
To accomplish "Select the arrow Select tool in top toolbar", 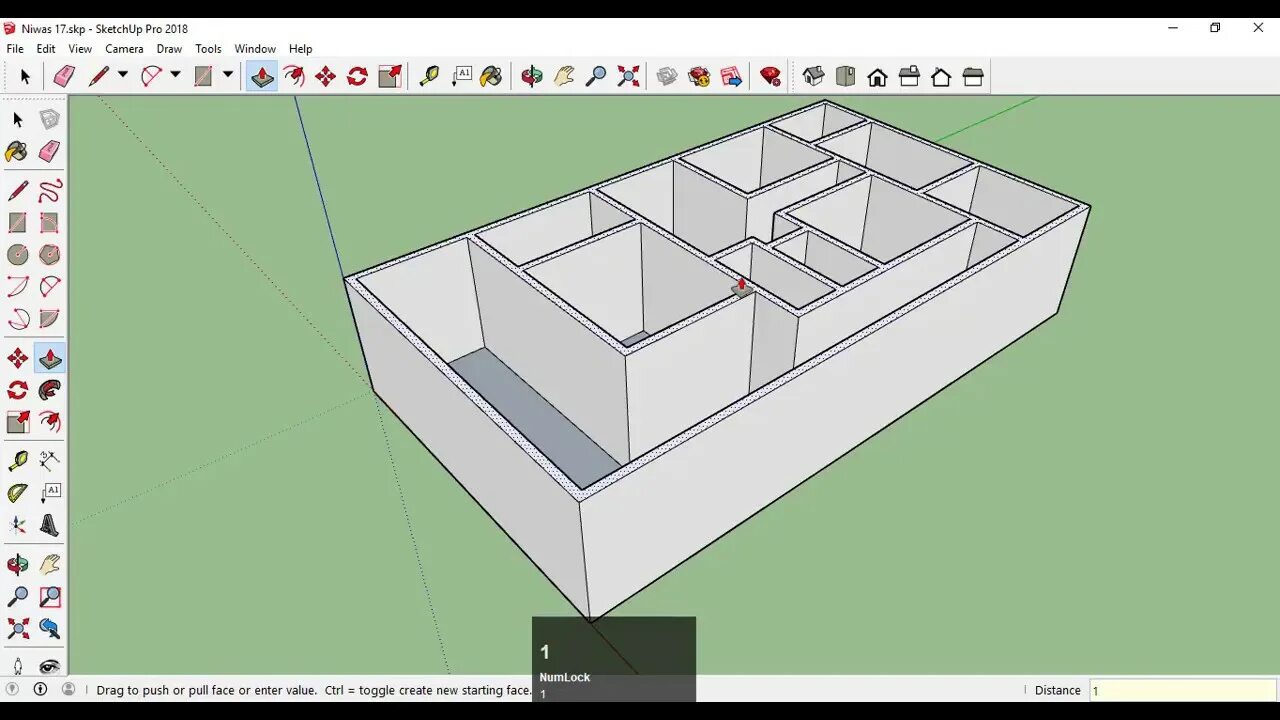I will point(25,77).
